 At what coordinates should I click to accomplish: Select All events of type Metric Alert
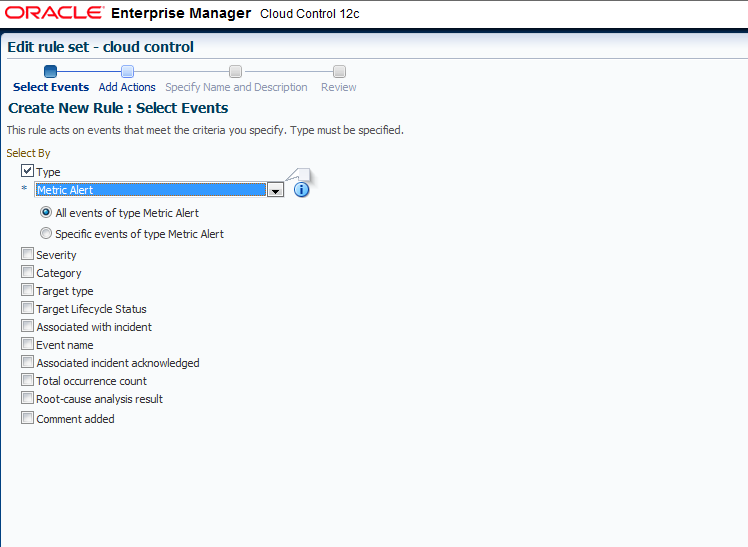coord(46,212)
